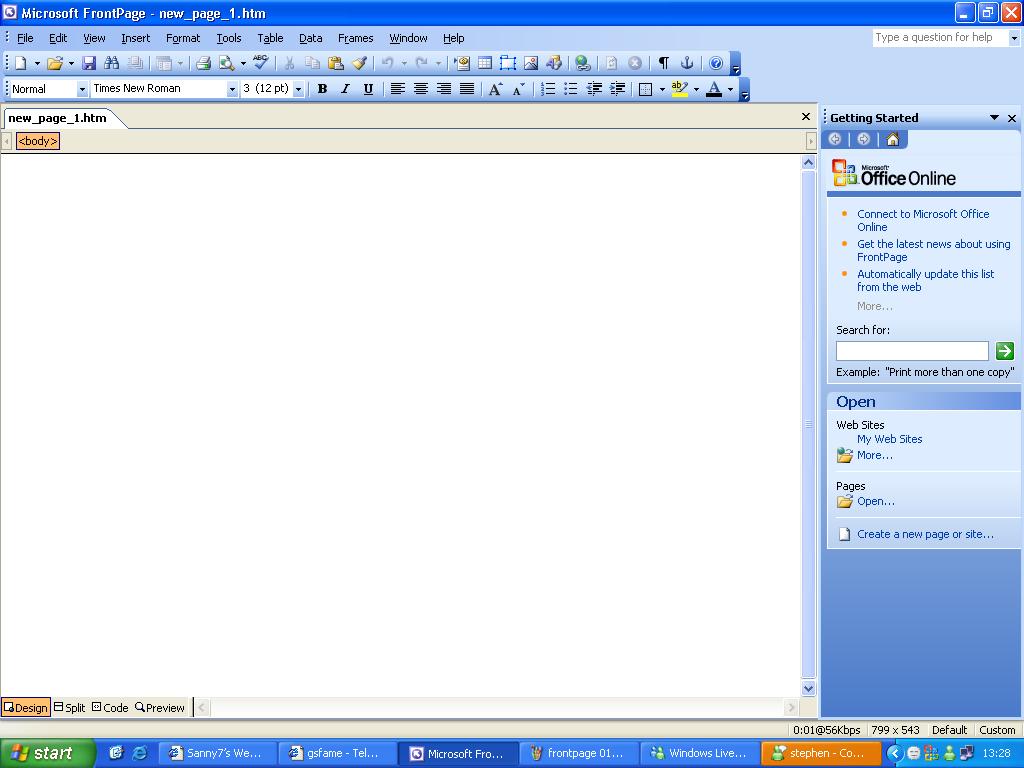Open the font size dropdown

pyautogui.click(x=299, y=88)
